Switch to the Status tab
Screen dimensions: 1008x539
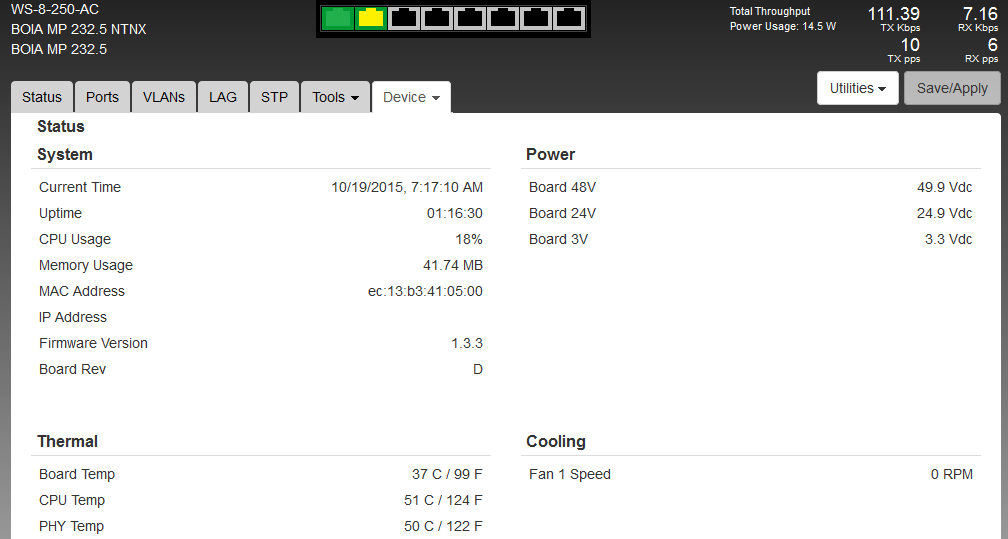[42, 97]
